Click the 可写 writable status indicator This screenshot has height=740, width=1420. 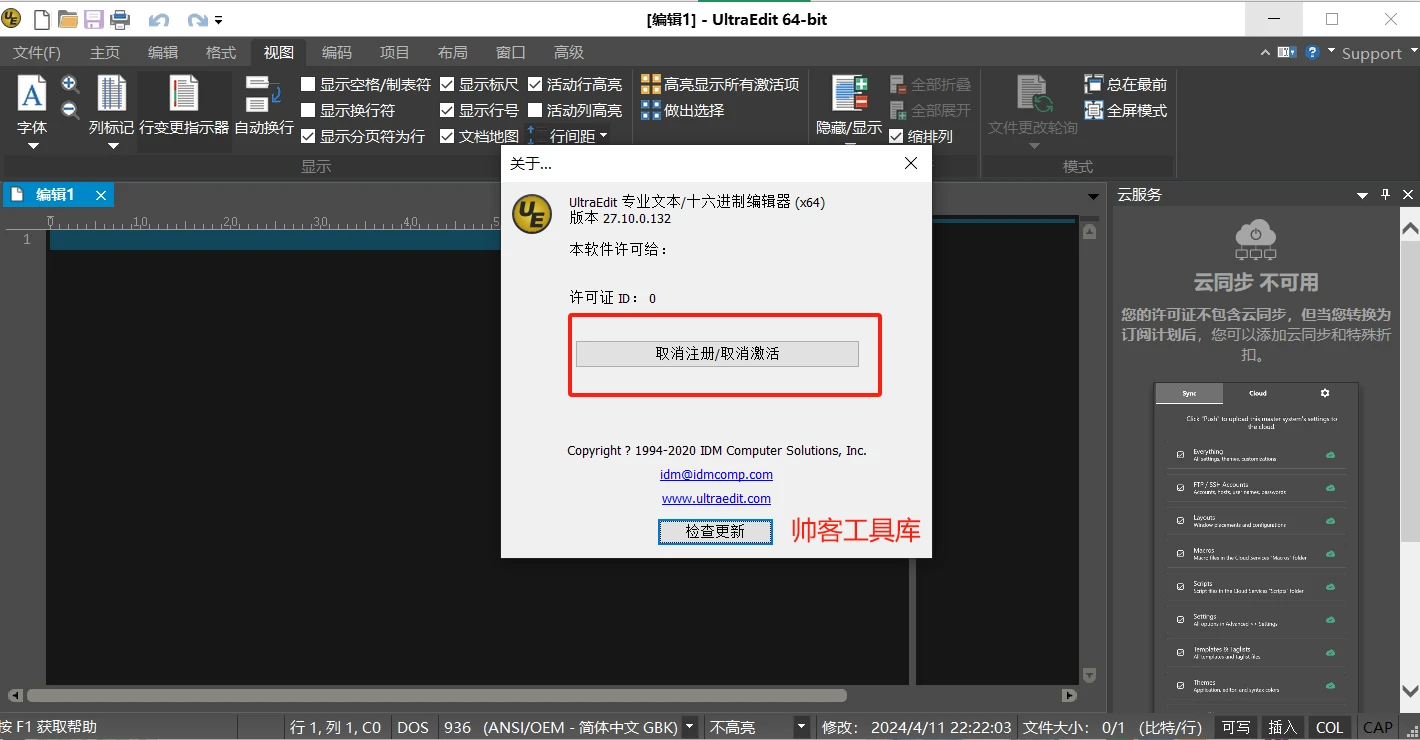click(x=1236, y=727)
